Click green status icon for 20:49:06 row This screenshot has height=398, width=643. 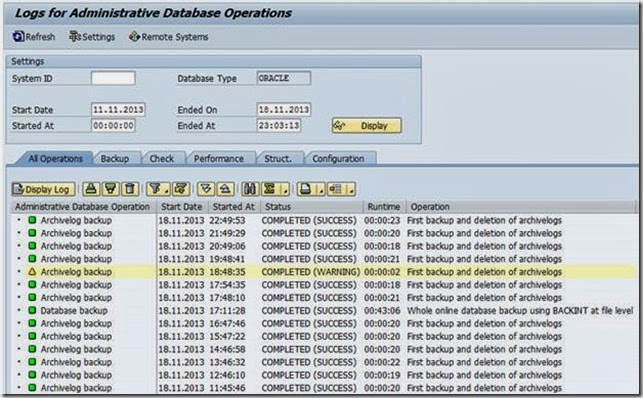coord(32,246)
